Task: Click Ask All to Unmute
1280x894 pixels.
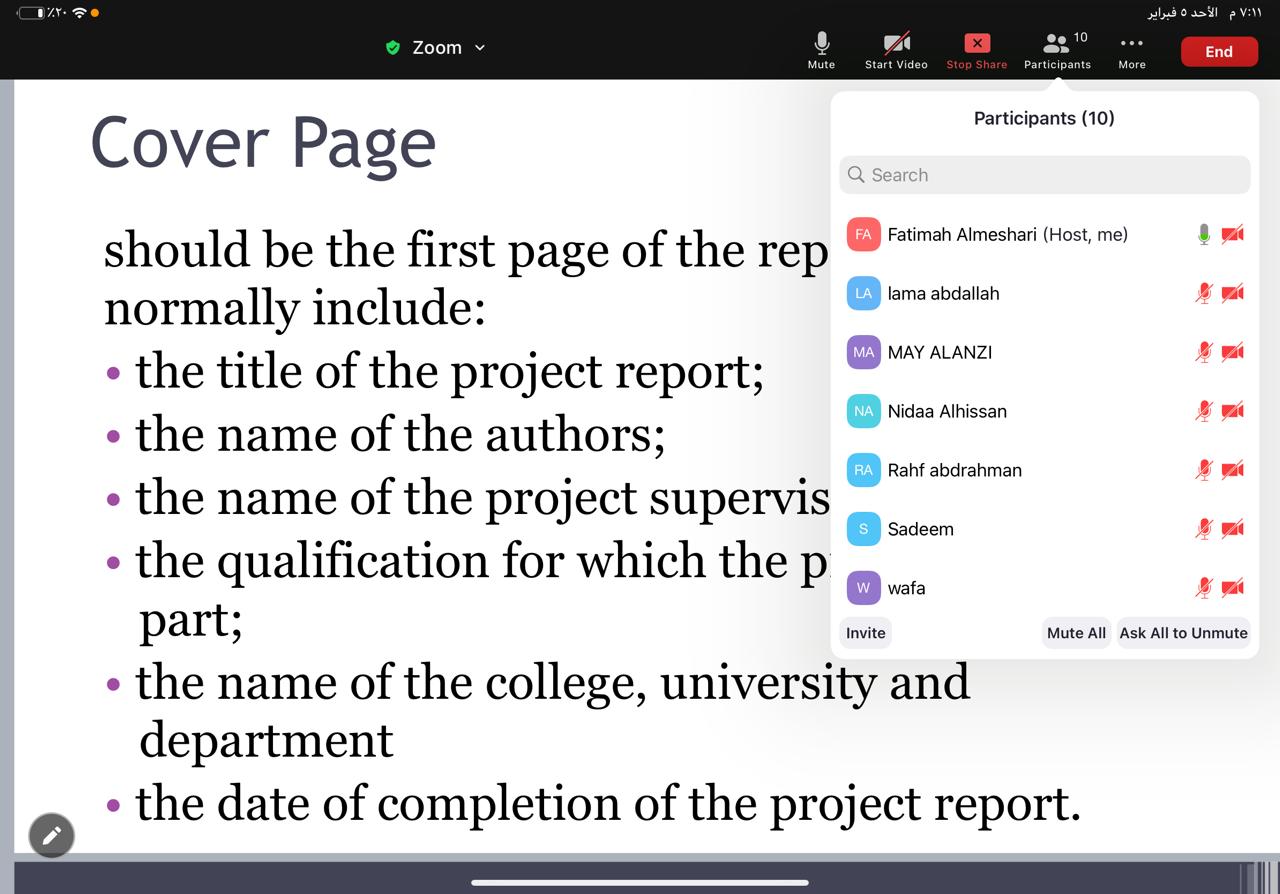Action: [1183, 633]
